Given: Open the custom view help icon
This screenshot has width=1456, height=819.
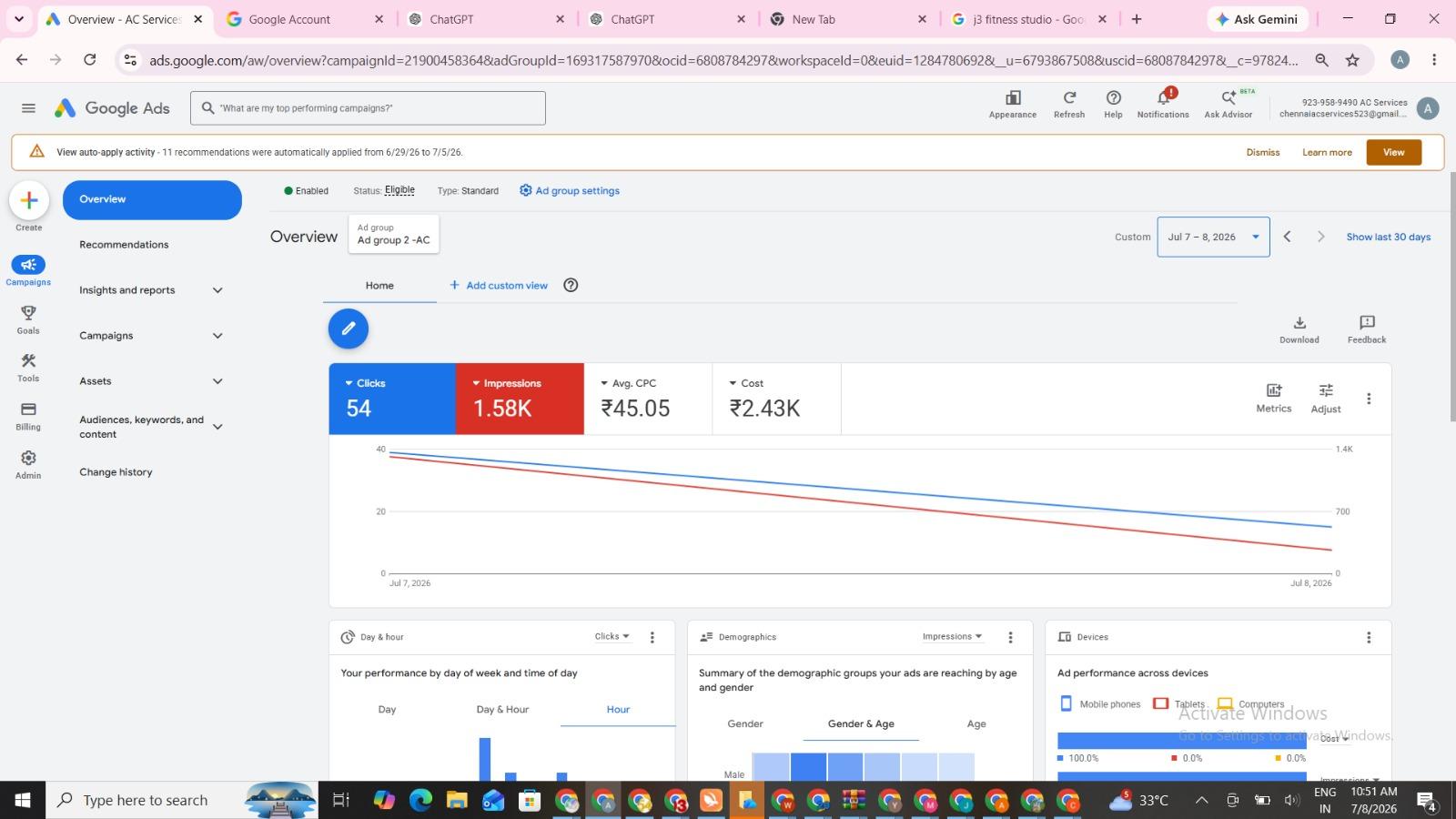Looking at the screenshot, I should pos(571,285).
